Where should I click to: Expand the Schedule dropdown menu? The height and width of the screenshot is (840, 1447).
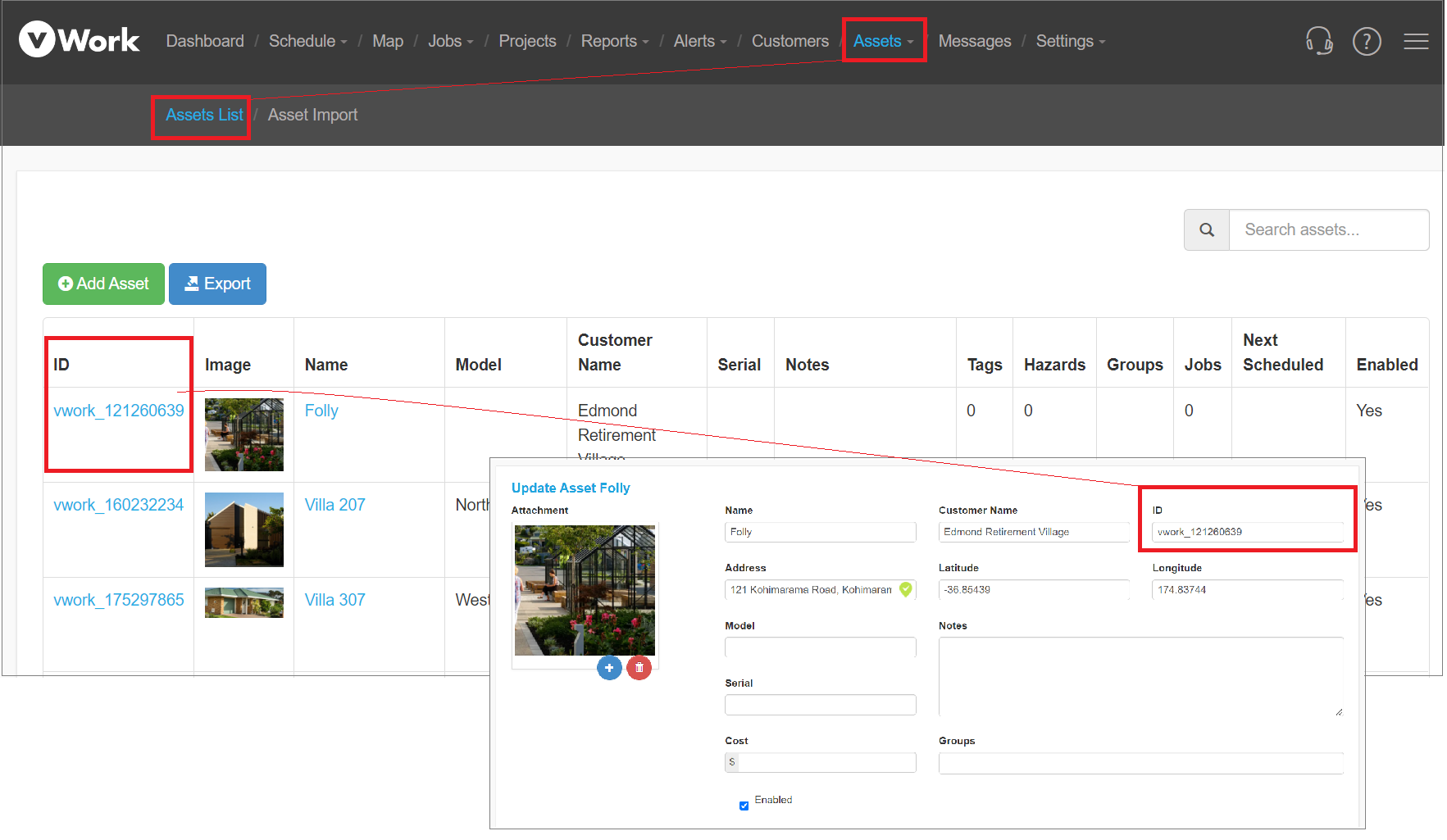coord(307,41)
